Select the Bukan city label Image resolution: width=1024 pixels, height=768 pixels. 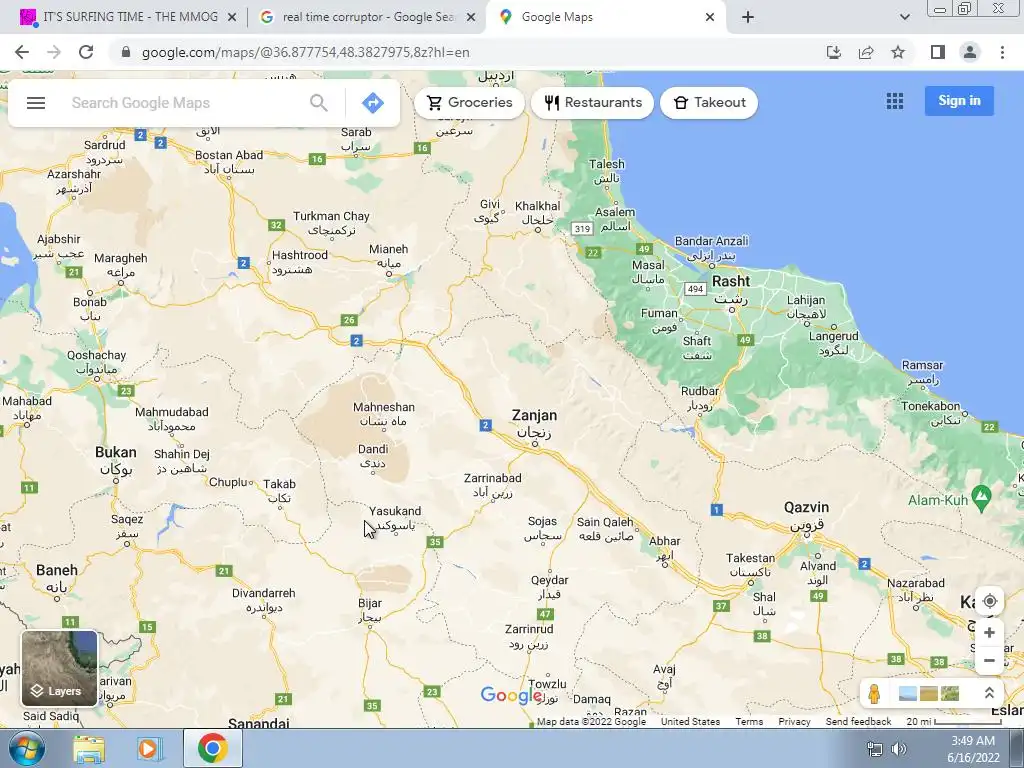[x=116, y=460]
